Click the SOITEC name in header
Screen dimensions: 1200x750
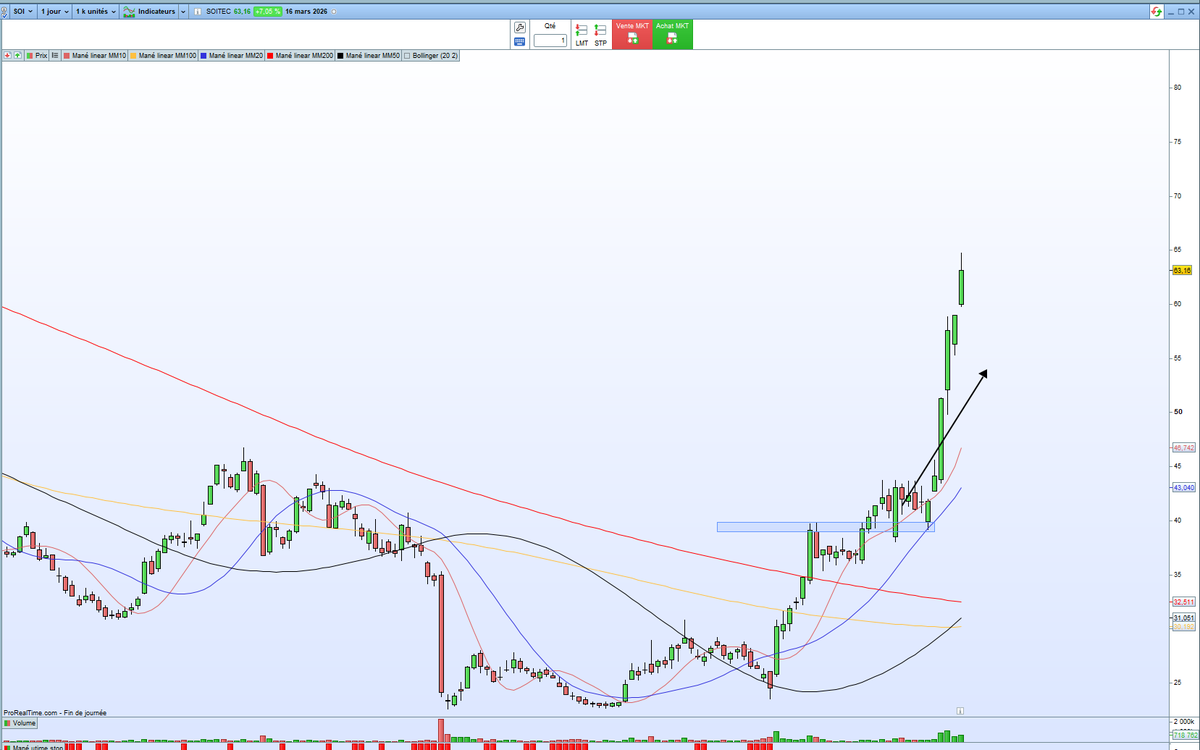[218, 11]
